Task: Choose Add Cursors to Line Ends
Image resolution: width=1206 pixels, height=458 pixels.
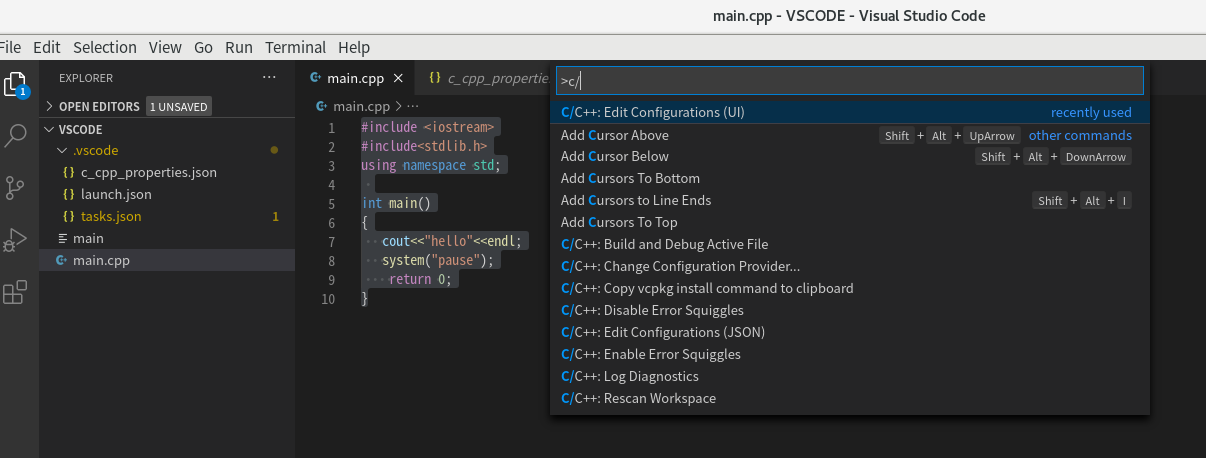Action: [852, 200]
